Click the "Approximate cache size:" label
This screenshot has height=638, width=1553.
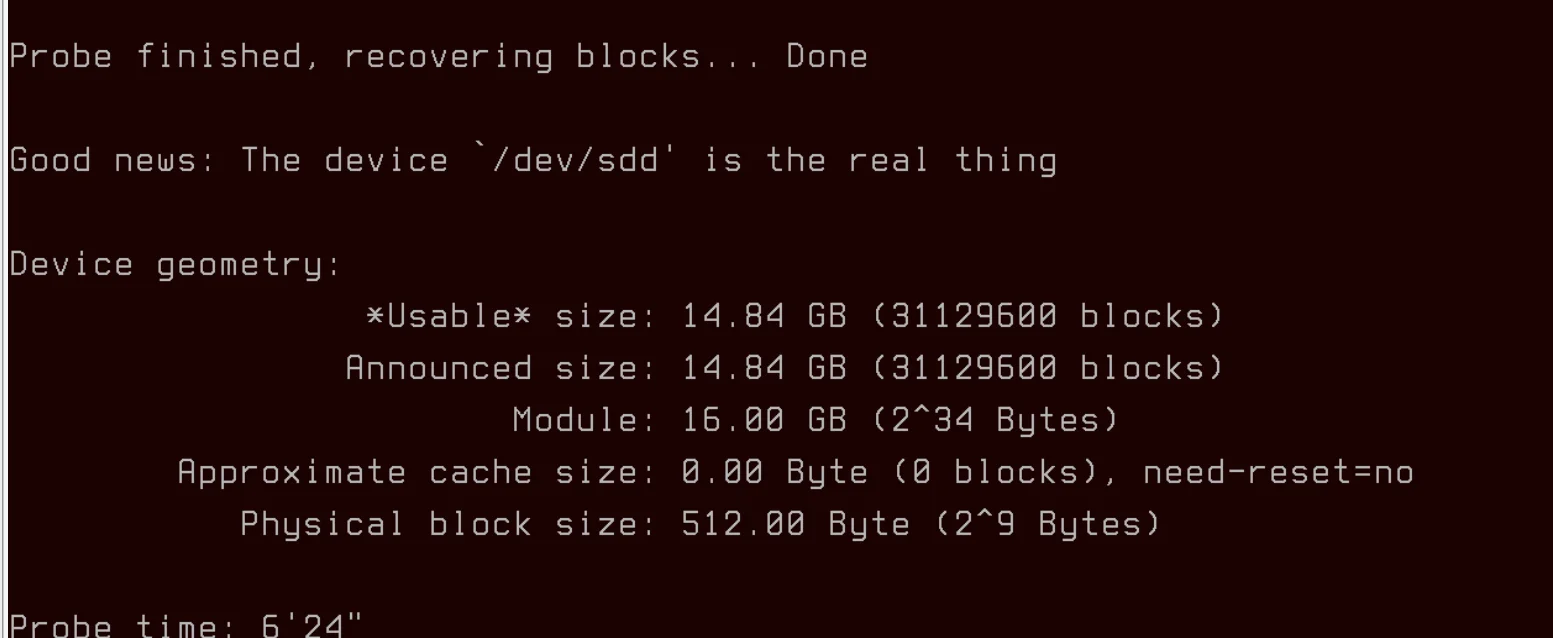415,473
